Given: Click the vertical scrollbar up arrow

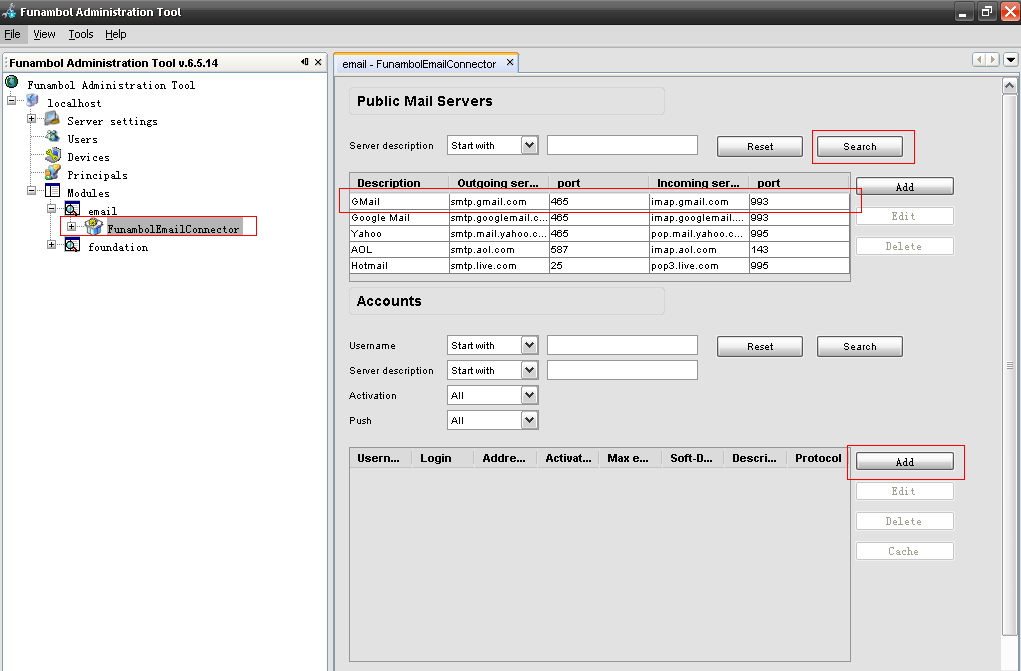Looking at the screenshot, I should (1009, 85).
